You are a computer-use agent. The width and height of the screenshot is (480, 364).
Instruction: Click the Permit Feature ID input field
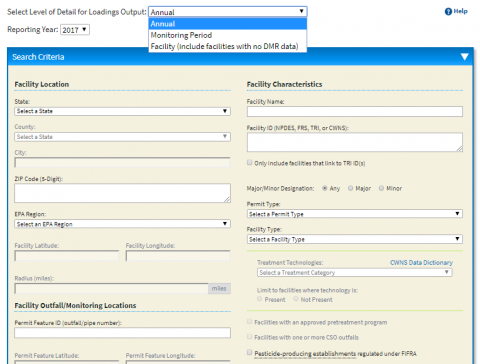point(122,332)
